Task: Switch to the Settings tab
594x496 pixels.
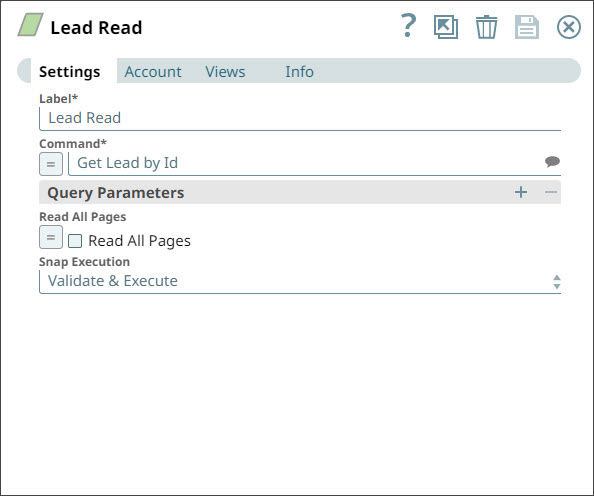Action: click(x=70, y=72)
